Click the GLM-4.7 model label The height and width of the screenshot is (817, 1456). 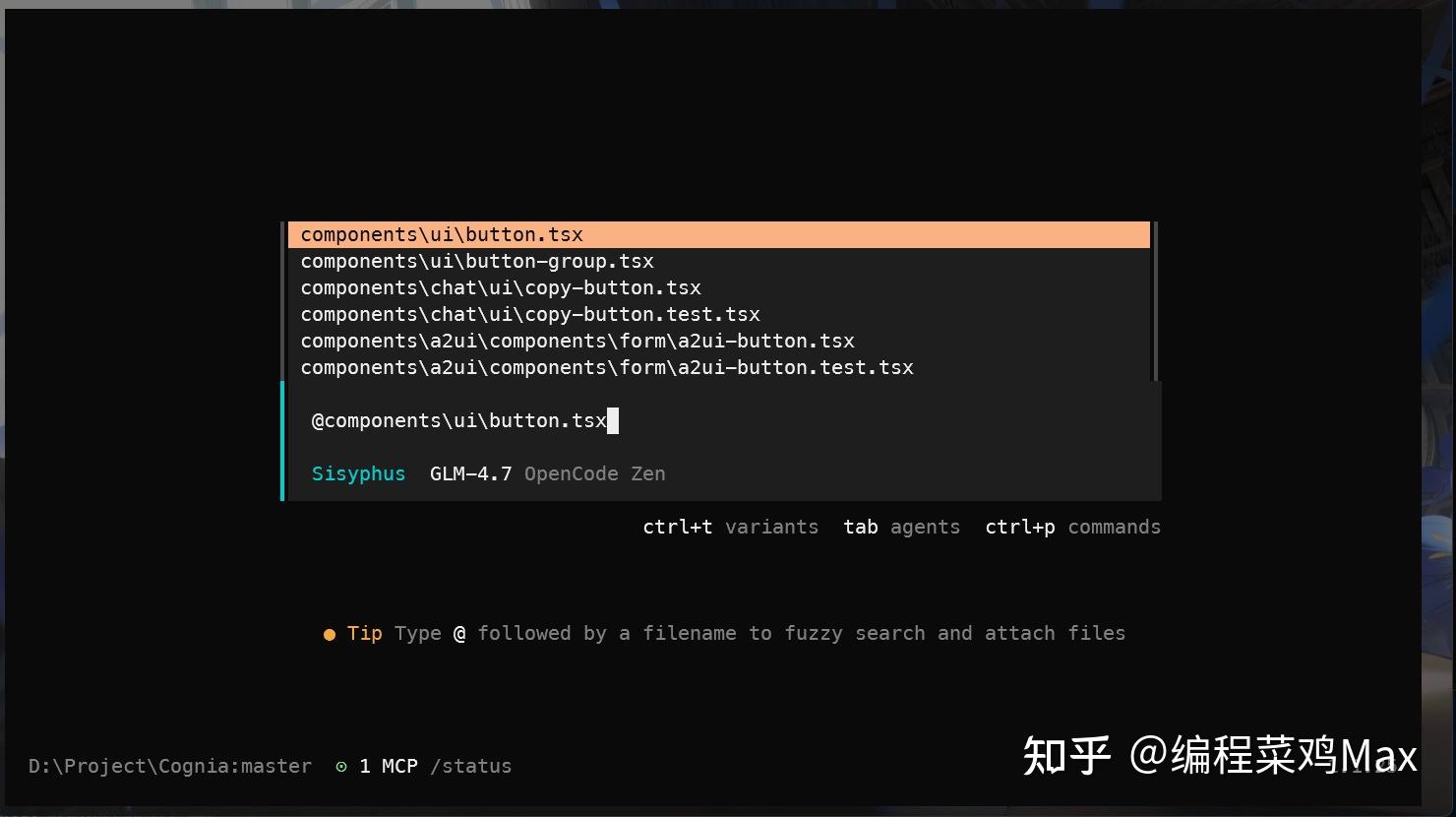tap(471, 473)
